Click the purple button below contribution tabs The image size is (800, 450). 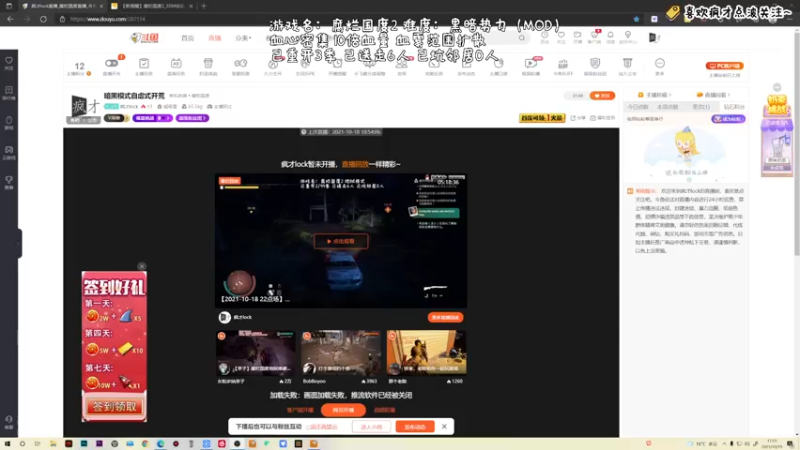(728, 119)
